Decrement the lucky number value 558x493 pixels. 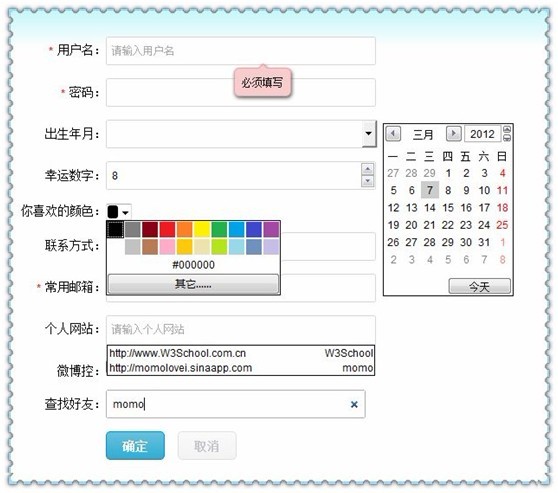tap(368, 182)
